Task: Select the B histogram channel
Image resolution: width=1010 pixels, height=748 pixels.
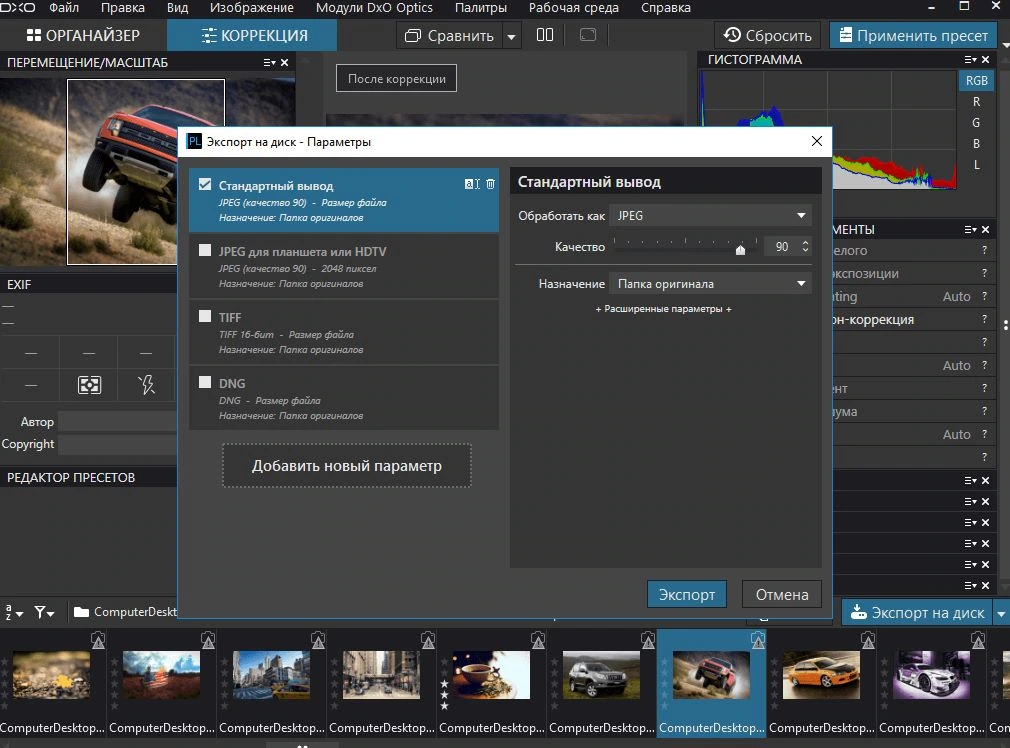Action: point(976,144)
